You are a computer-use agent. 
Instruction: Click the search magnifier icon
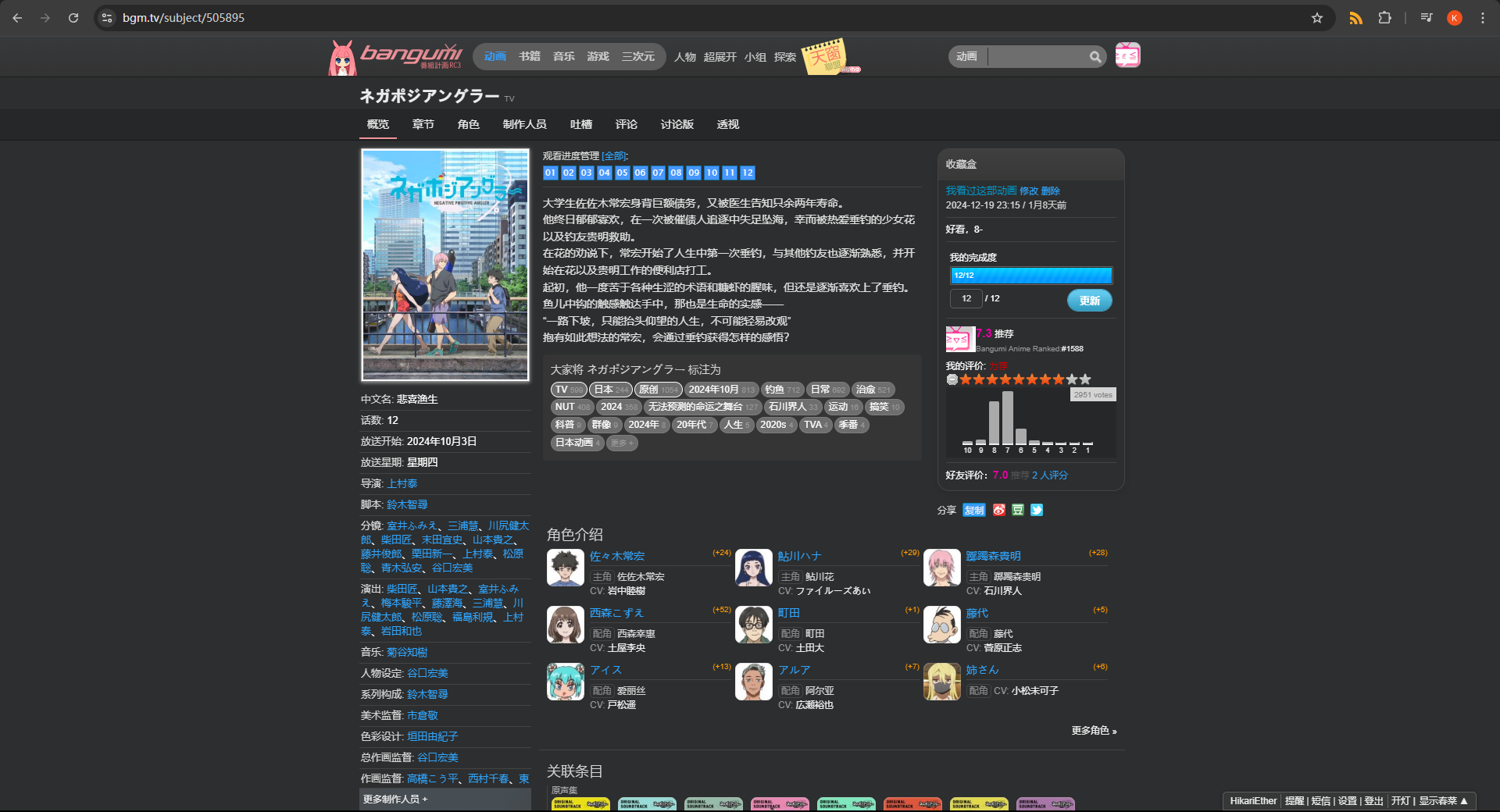tap(1095, 56)
